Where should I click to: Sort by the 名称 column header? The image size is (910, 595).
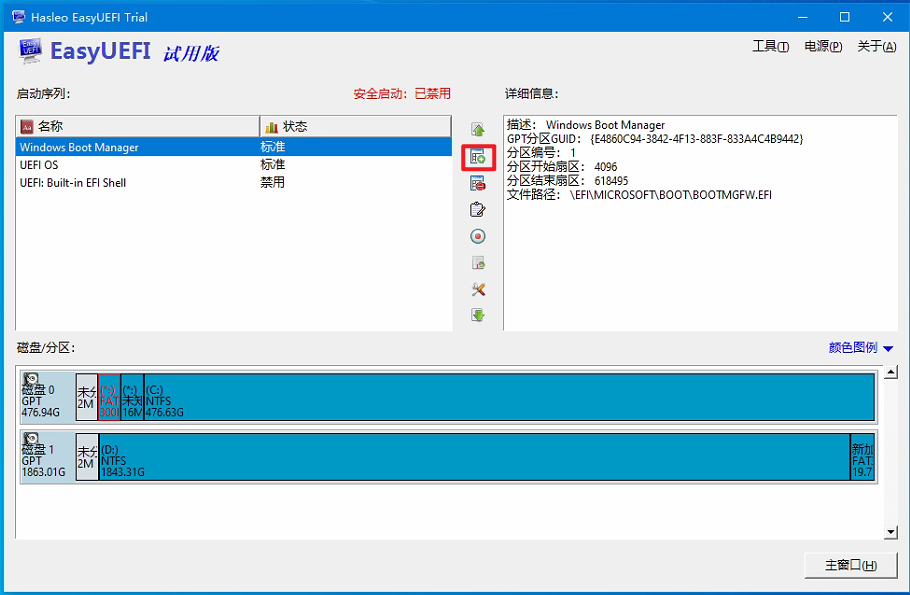click(138, 127)
